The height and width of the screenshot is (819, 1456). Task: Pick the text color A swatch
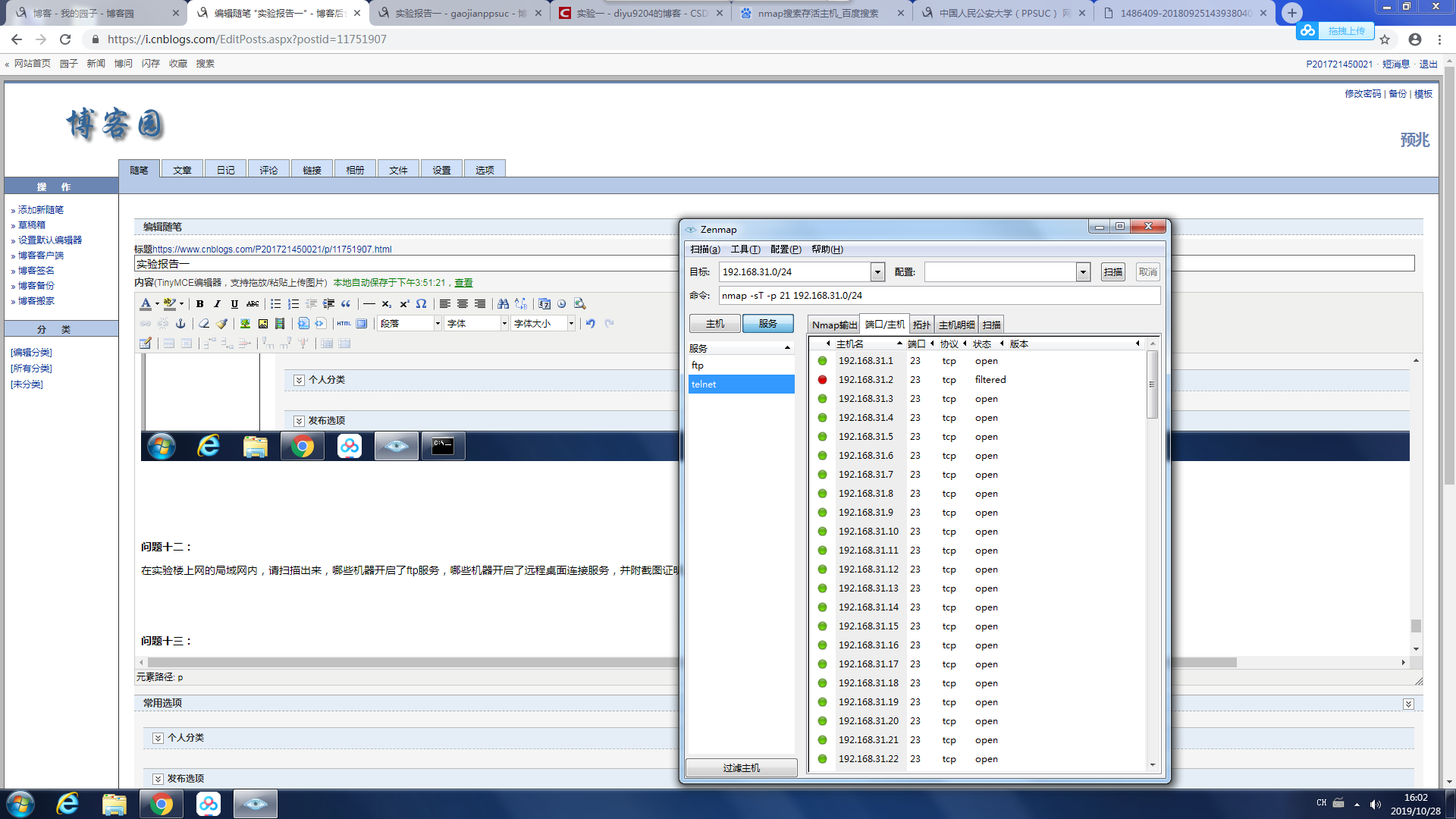pyautogui.click(x=146, y=303)
